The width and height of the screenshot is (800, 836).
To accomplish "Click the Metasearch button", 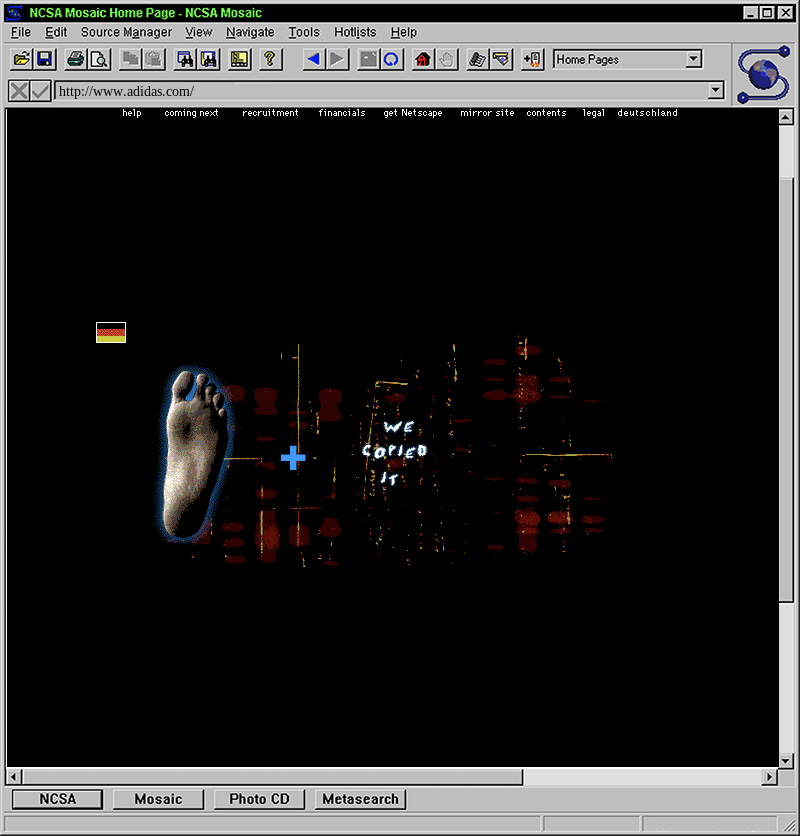I will pos(361,799).
